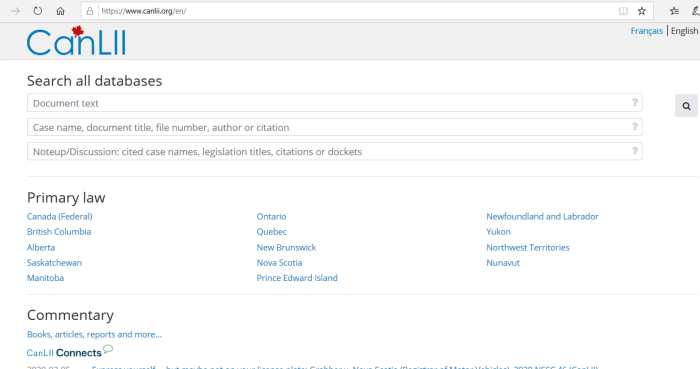The image size is (700, 369).
Task: Click the CanLII Connects speech bubble icon
Action: coord(108,349)
